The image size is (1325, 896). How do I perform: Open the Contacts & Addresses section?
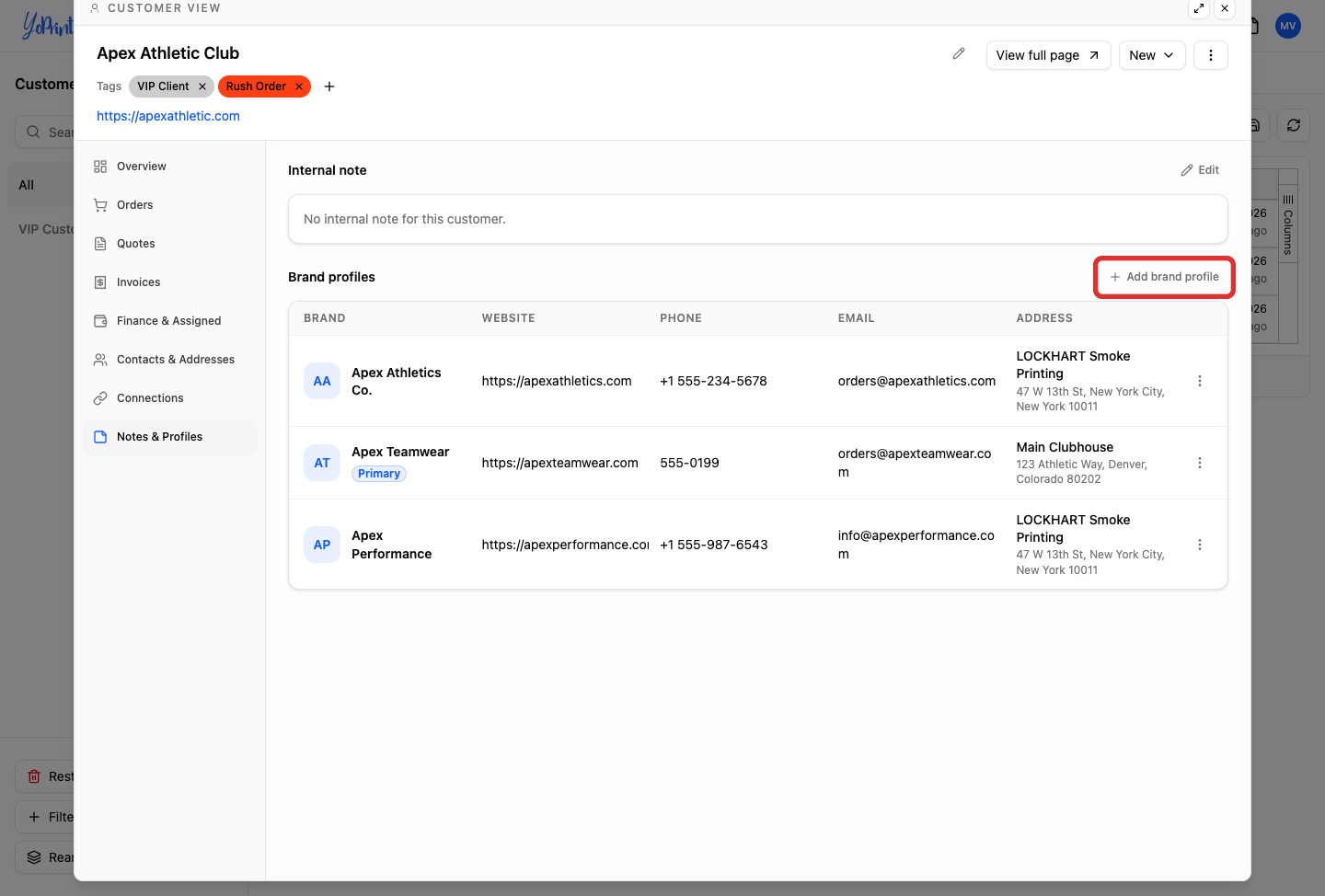coord(170,360)
